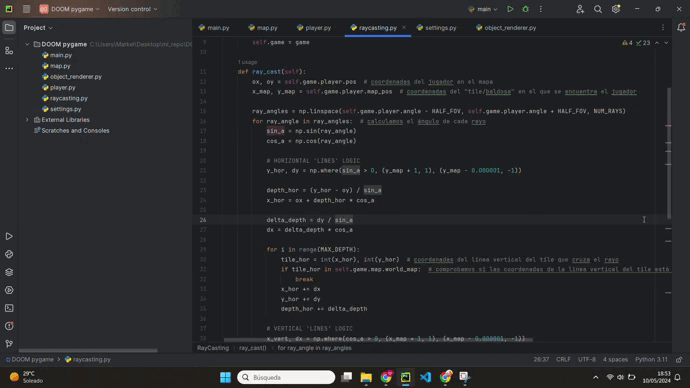Click the editor horizontal scrollbar

[378, 340]
